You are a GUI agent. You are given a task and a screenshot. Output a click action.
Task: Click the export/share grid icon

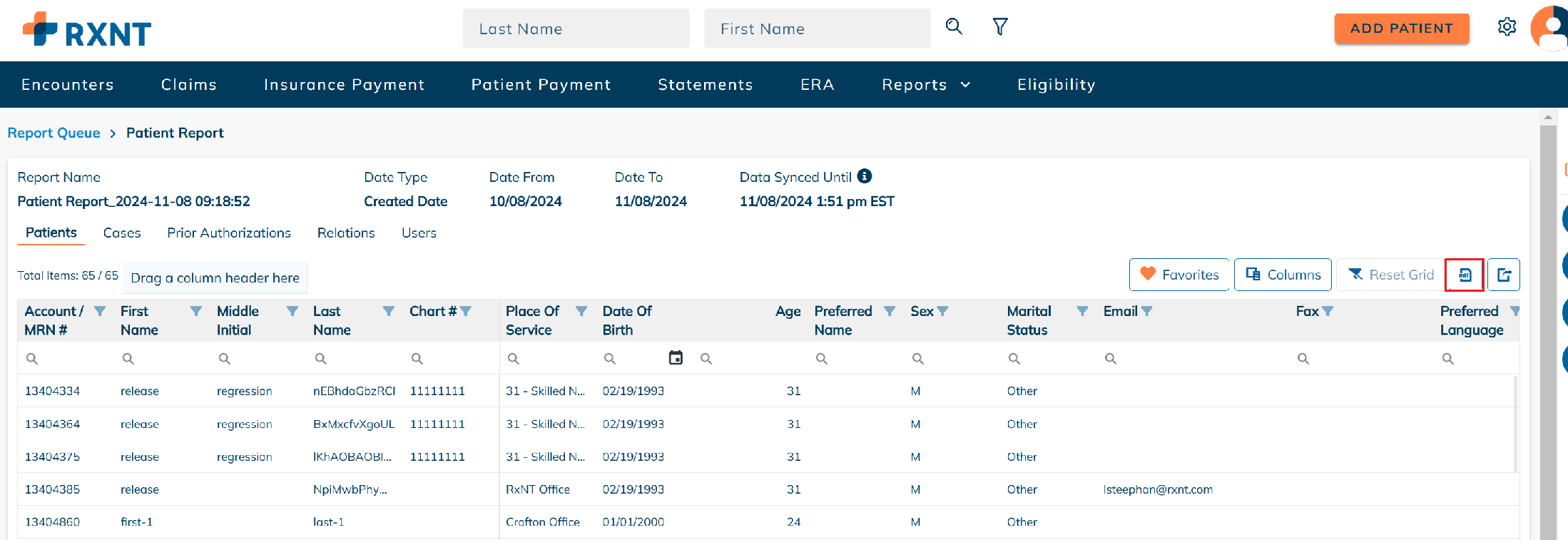pyautogui.click(x=1504, y=275)
